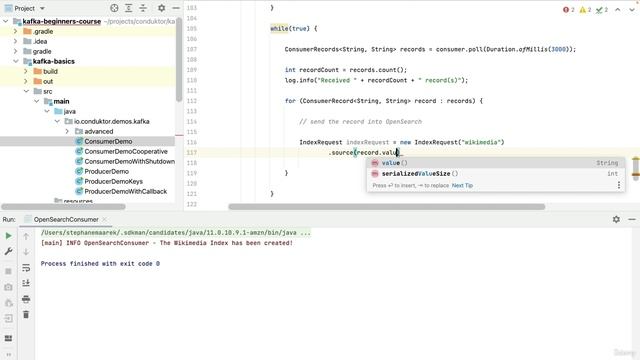The width and height of the screenshot is (640, 360).
Task: Go to next highlighted error arrow
Action: point(632,9)
